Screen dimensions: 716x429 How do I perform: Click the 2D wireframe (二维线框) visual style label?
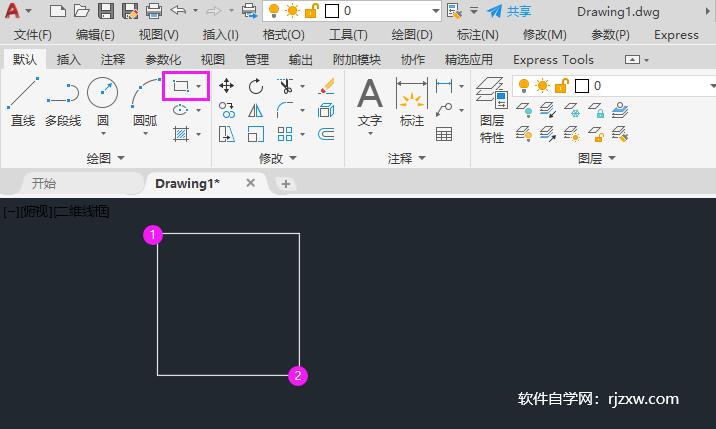[x=82, y=212]
